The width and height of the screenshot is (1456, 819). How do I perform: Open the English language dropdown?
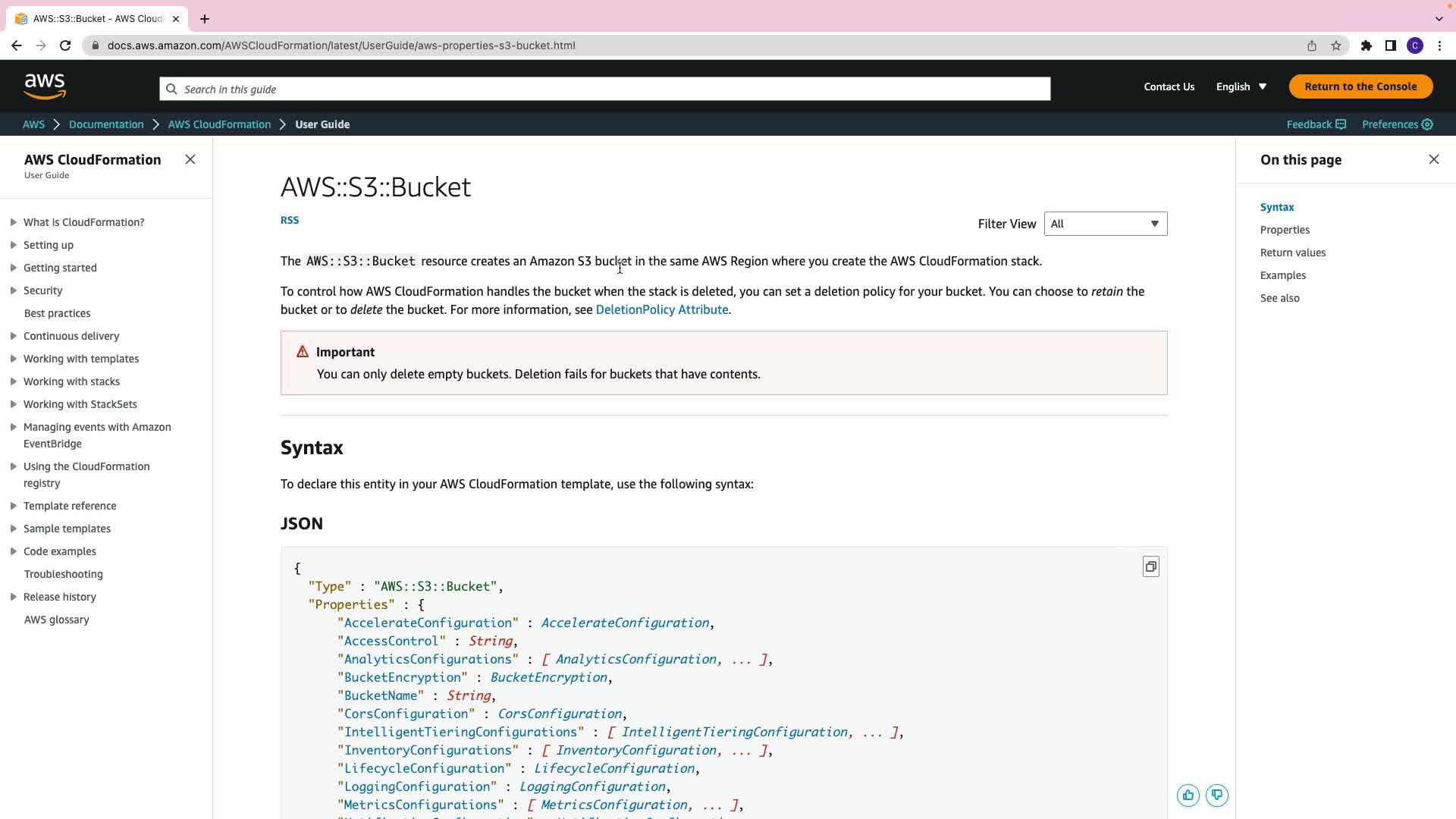(1241, 86)
